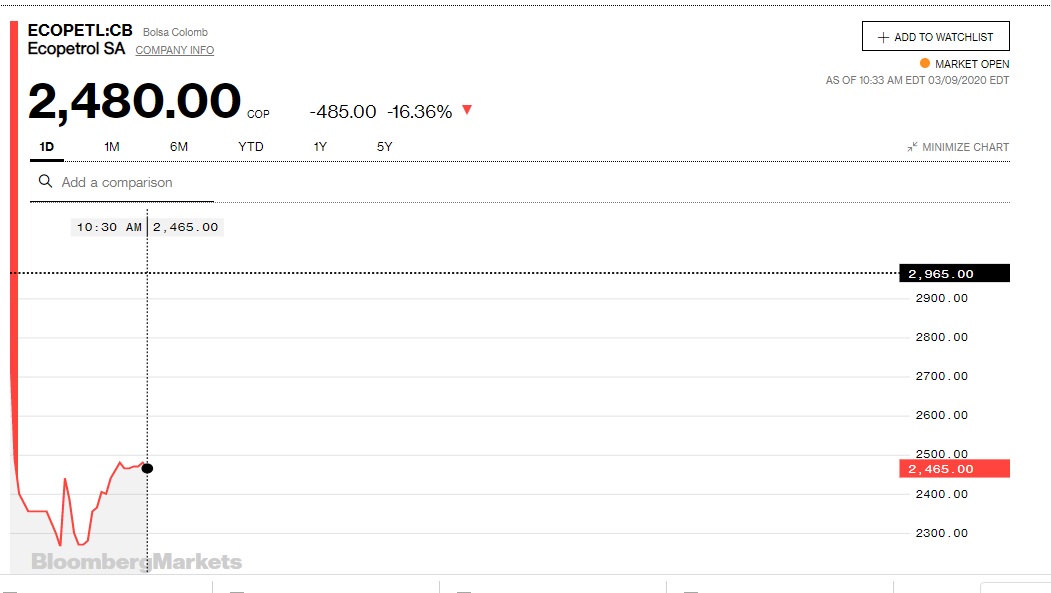The height and width of the screenshot is (593, 1051).
Task: Click the BloombergMarkets watermark logo
Action: click(x=136, y=561)
